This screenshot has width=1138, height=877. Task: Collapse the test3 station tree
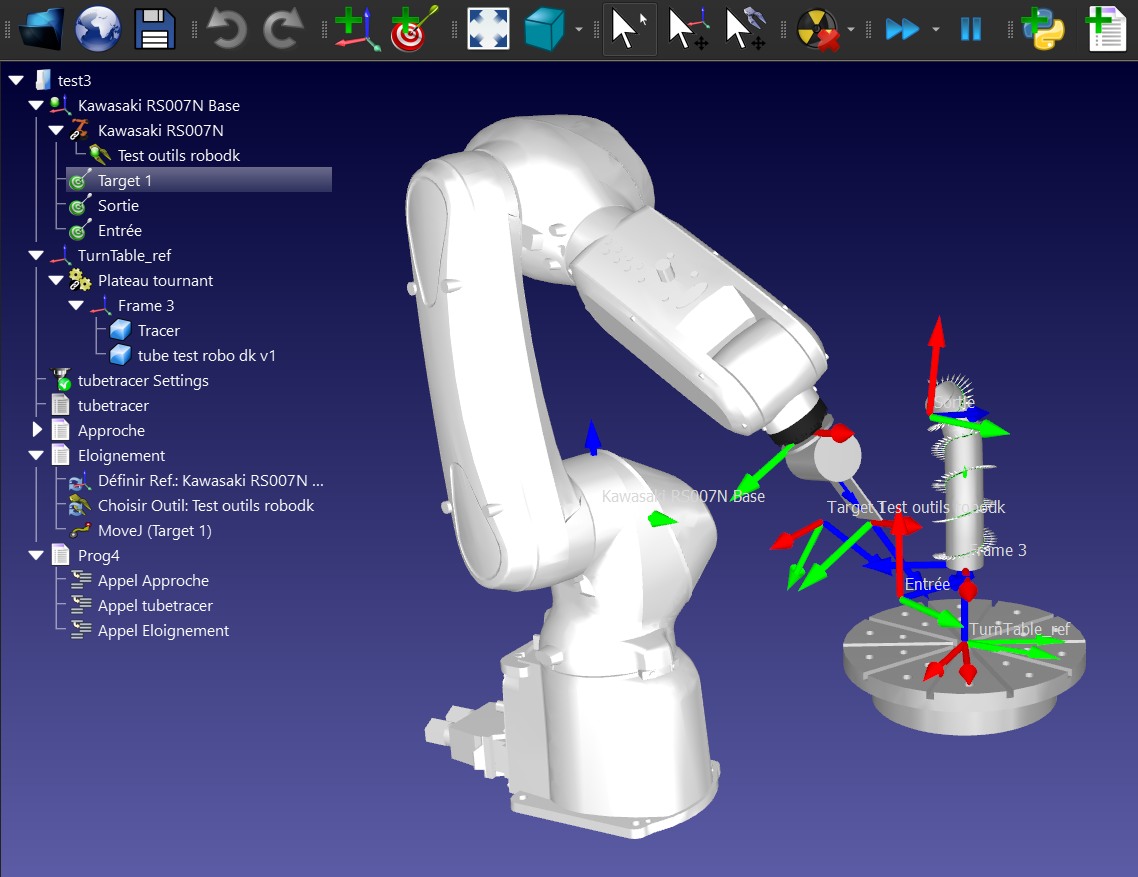pyautogui.click(x=17, y=81)
